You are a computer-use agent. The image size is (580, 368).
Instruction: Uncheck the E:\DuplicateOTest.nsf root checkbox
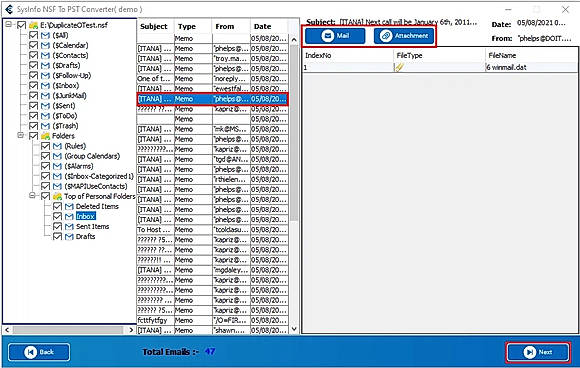pos(21,25)
